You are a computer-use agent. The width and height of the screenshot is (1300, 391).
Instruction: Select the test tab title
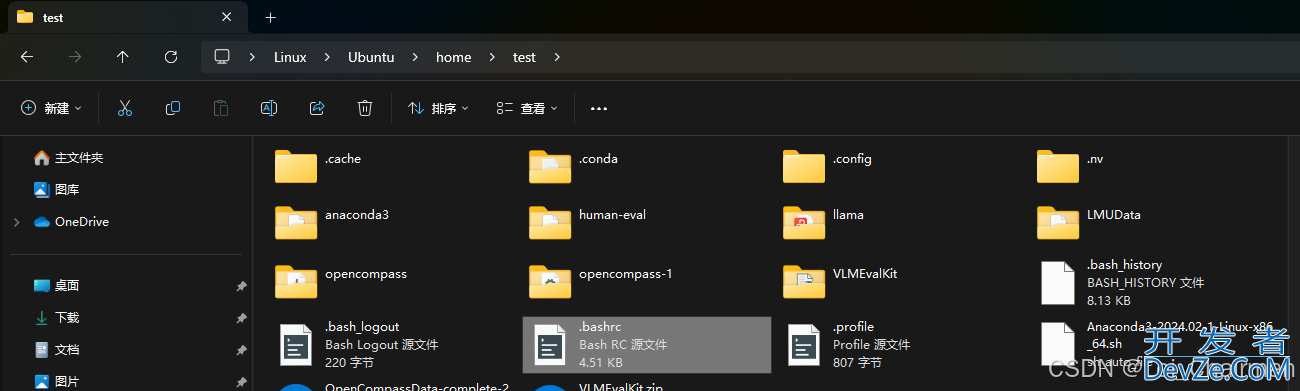click(x=53, y=17)
